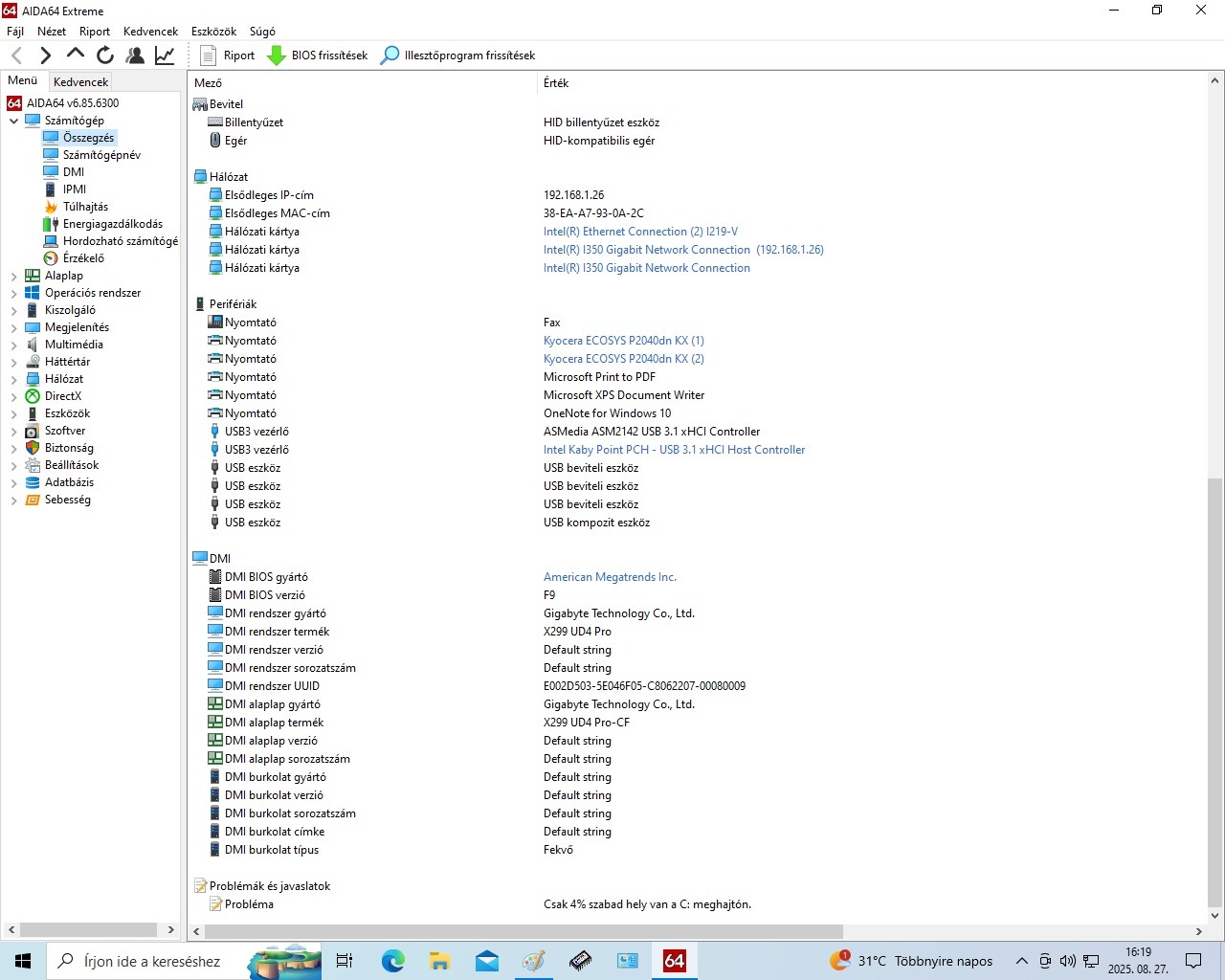This screenshot has height=980, width=1225.
Task: Click the Eszközök tree icon
Action: pos(33,413)
